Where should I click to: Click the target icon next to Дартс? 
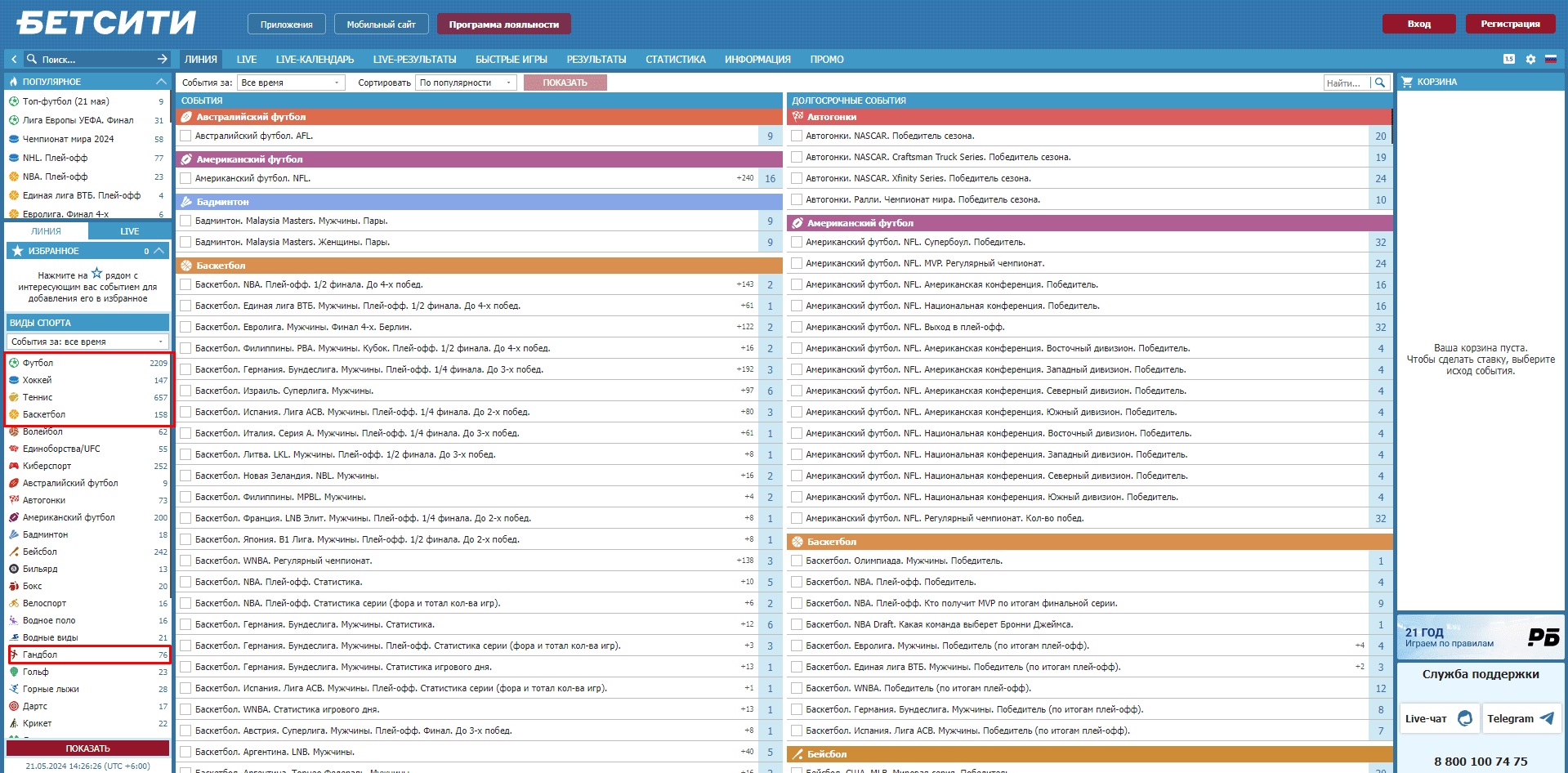[x=14, y=706]
